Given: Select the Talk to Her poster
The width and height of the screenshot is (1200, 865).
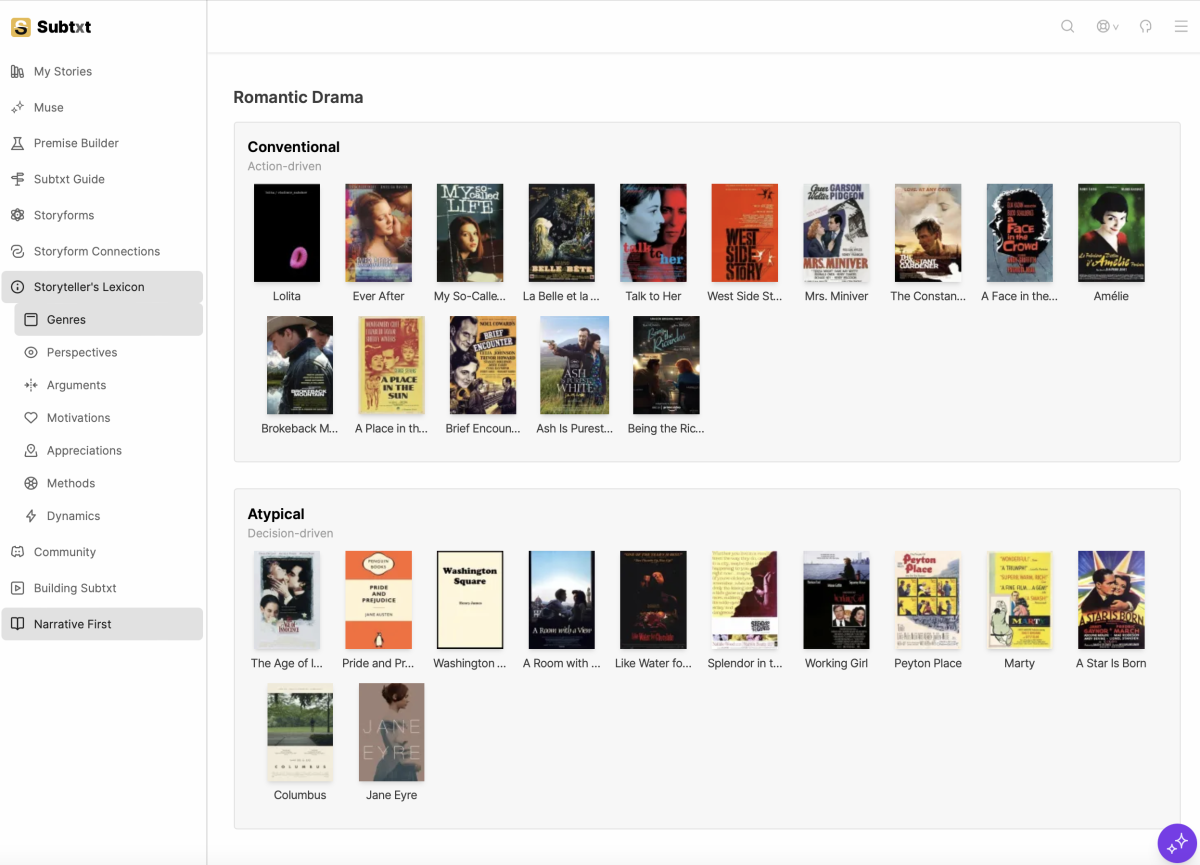Looking at the screenshot, I should 653,233.
